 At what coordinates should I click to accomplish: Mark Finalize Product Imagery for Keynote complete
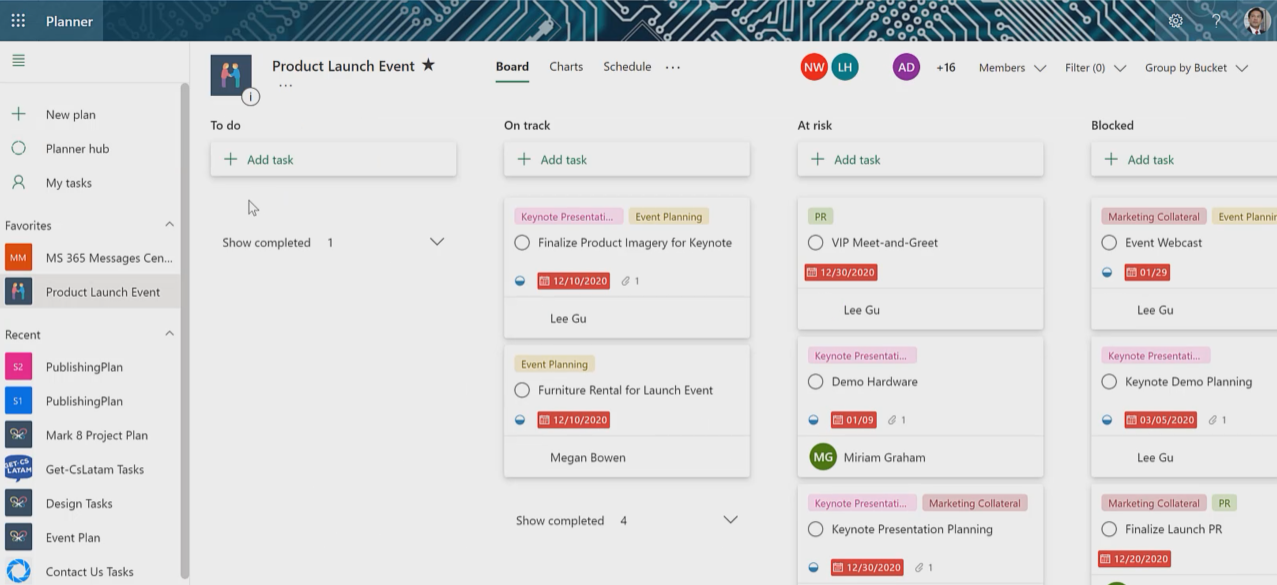522,243
